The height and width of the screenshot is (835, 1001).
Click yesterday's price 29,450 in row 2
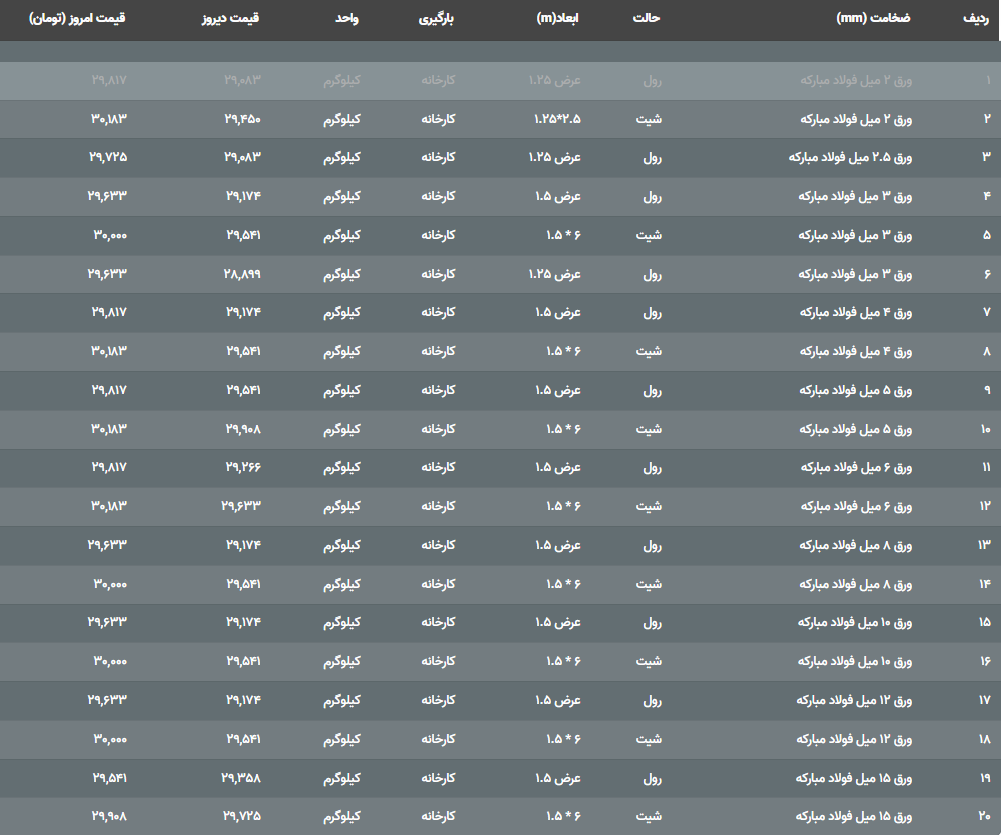coord(243,119)
